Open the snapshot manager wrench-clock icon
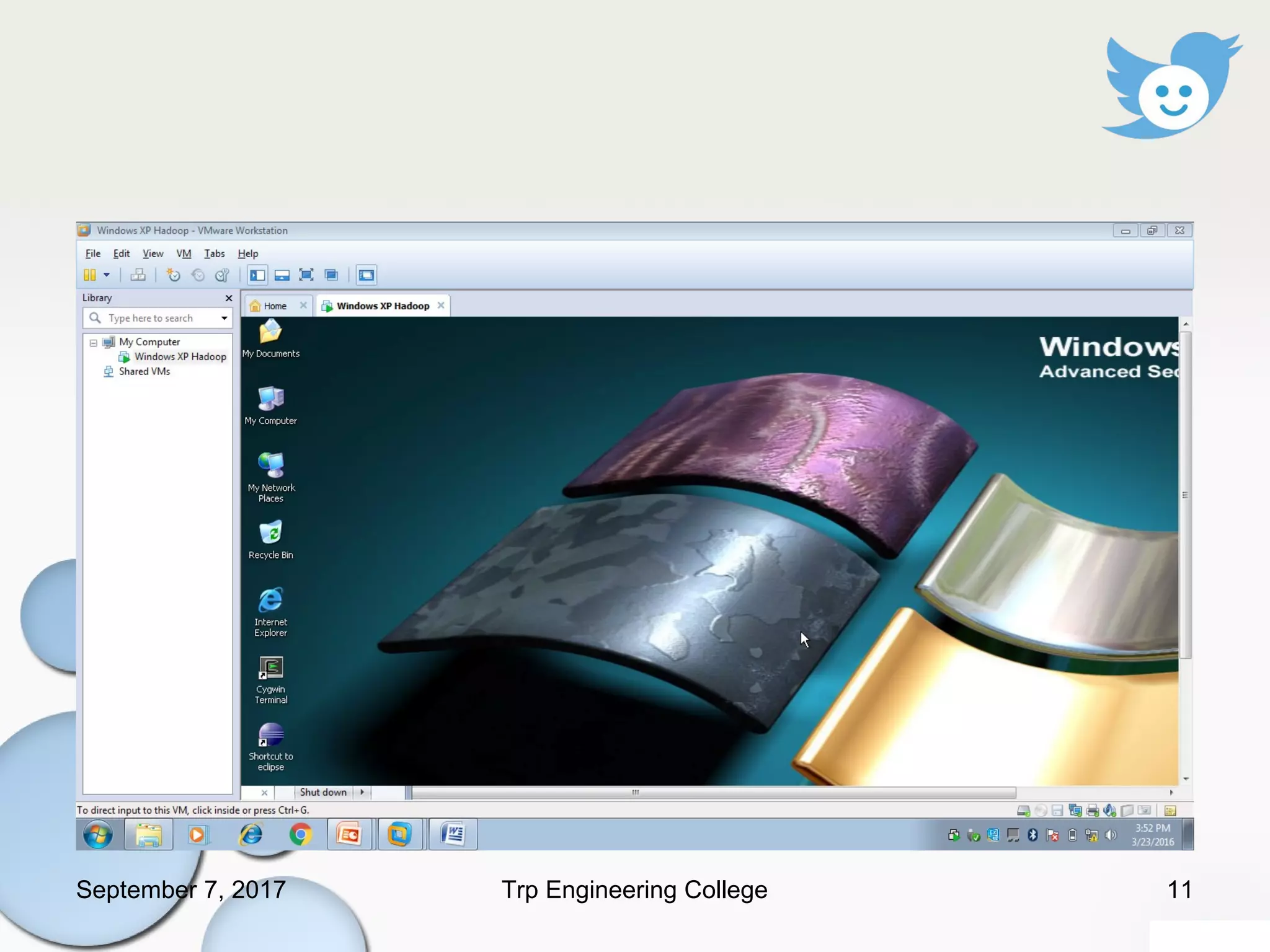The width and height of the screenshot is (1270, 952). 222,275
